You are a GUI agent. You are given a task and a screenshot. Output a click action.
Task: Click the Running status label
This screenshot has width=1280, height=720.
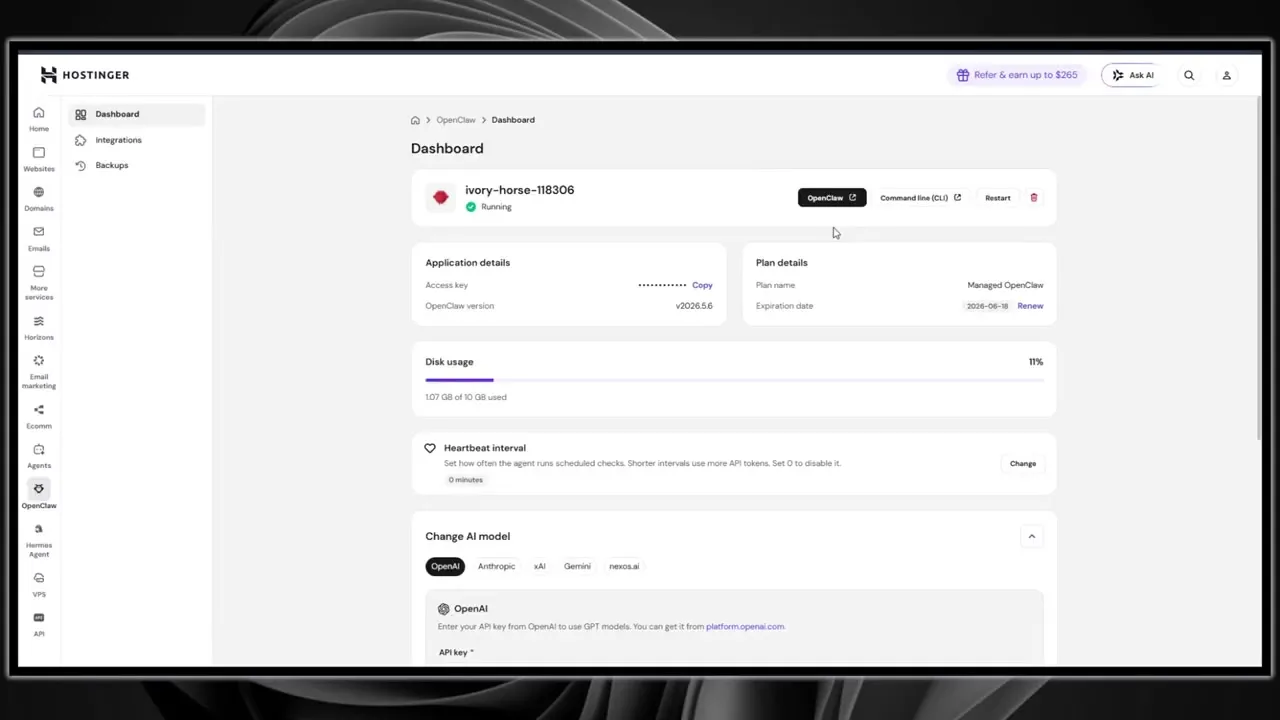click(x=496, y=207)
